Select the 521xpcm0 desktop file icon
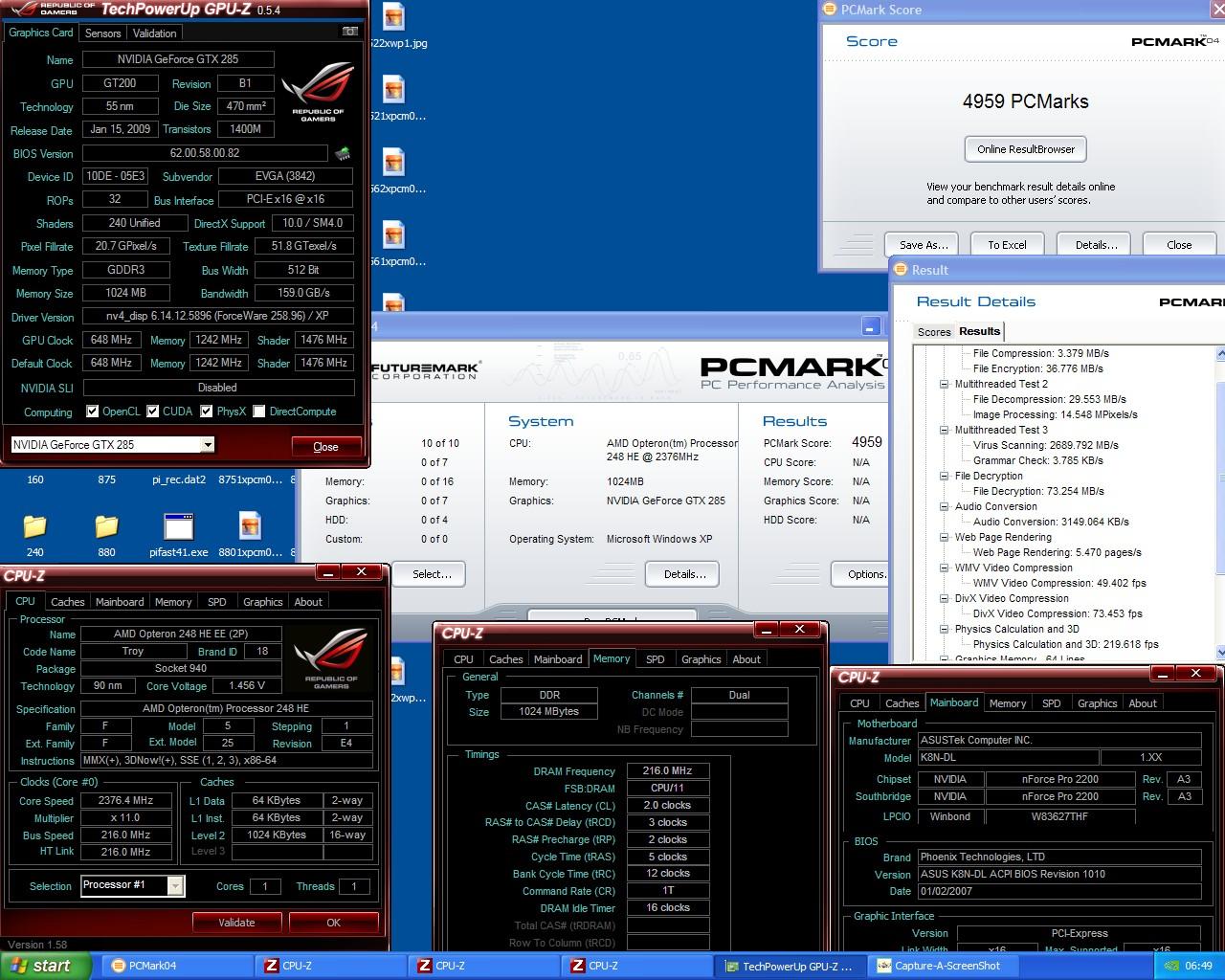 (393, 89)
